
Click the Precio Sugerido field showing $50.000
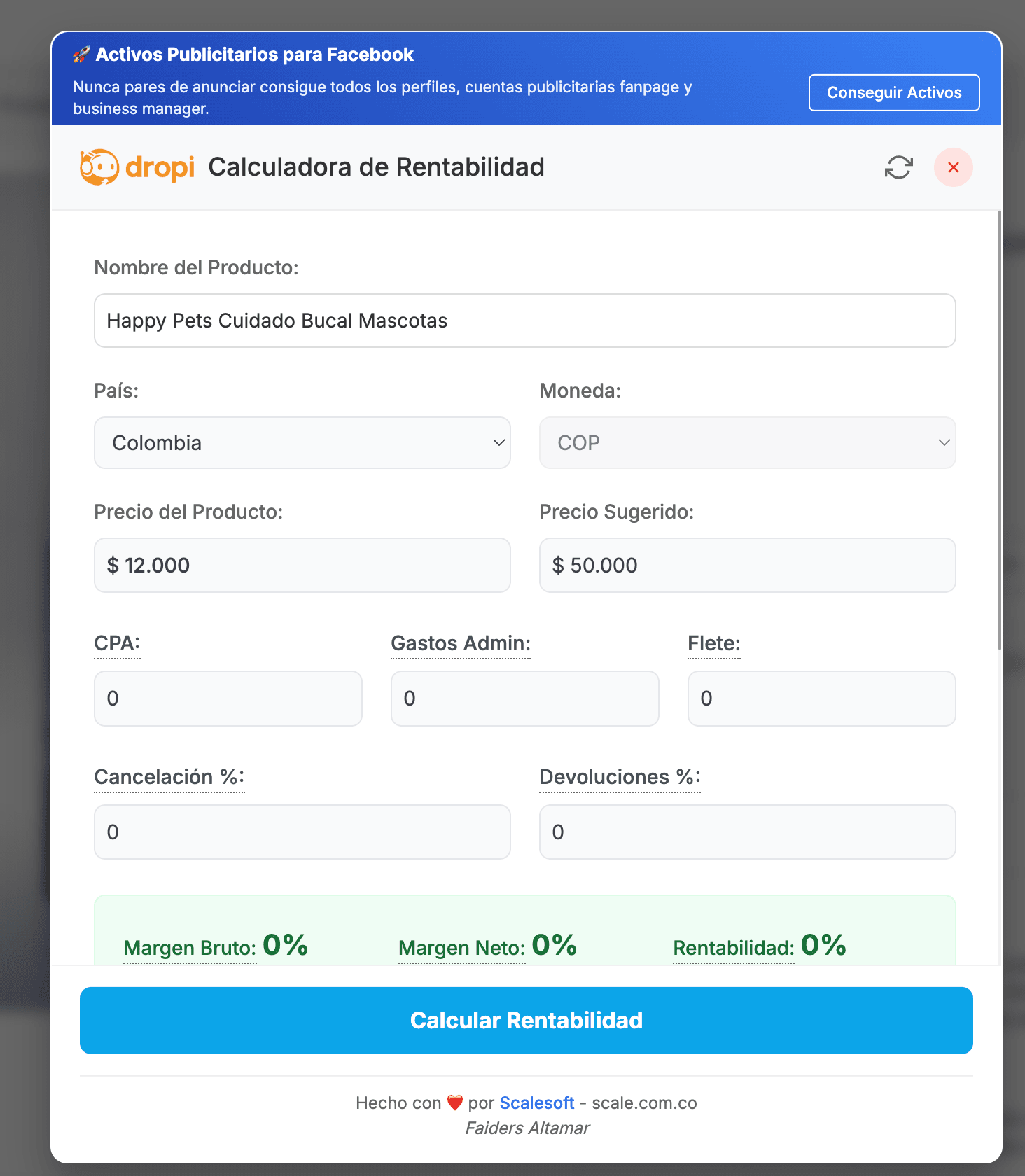tap(747, 565)
